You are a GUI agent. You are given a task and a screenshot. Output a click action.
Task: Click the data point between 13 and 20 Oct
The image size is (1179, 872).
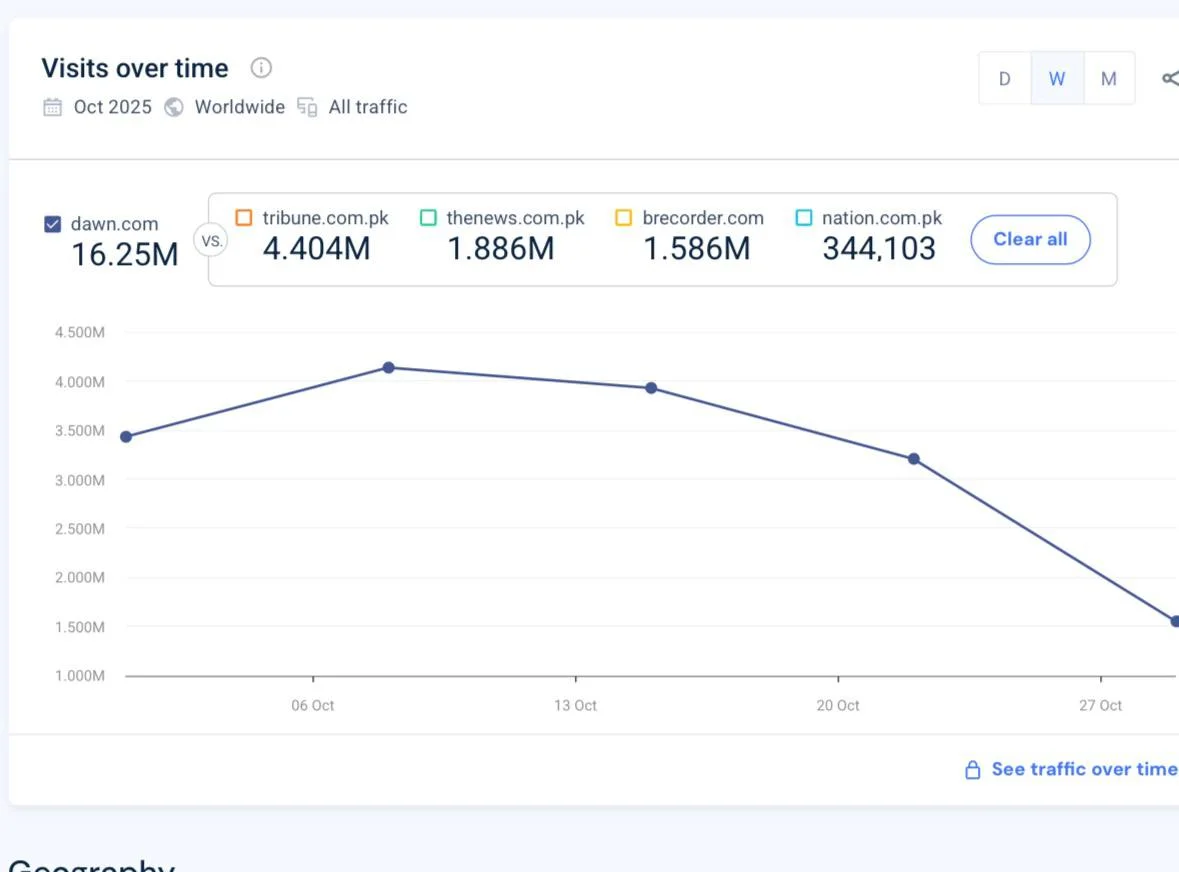click(x=651, y=388)
